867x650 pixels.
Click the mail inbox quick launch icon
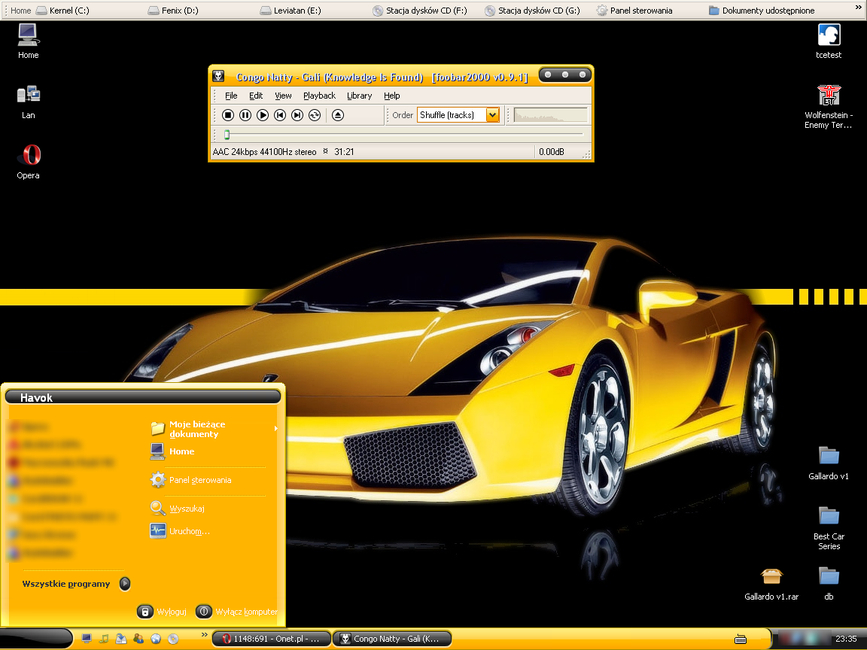pos(121,639)
